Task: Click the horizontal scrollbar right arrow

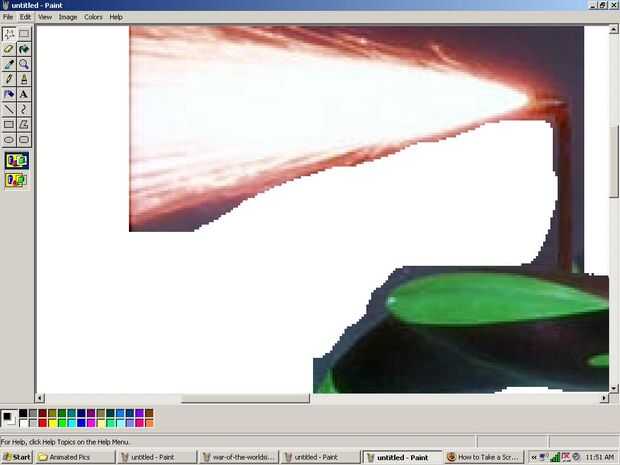Action: coord(604,398)
